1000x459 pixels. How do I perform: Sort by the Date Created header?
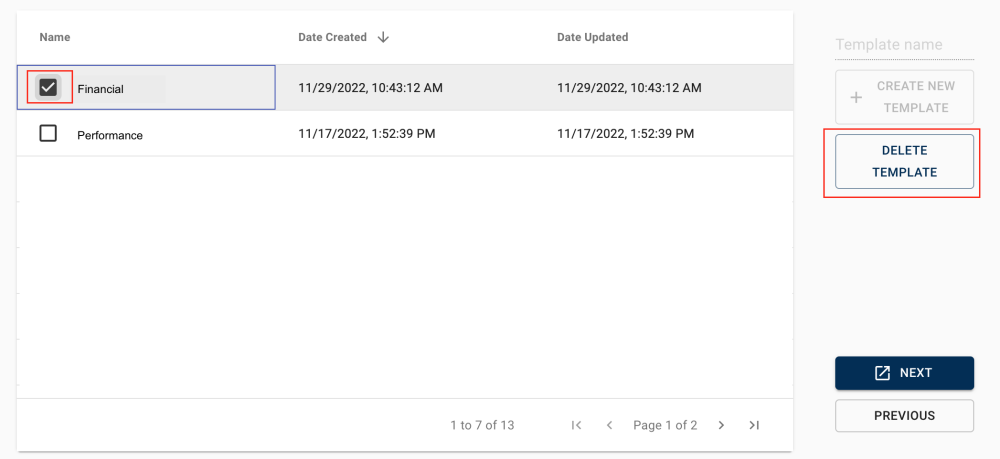coord(332,37)
